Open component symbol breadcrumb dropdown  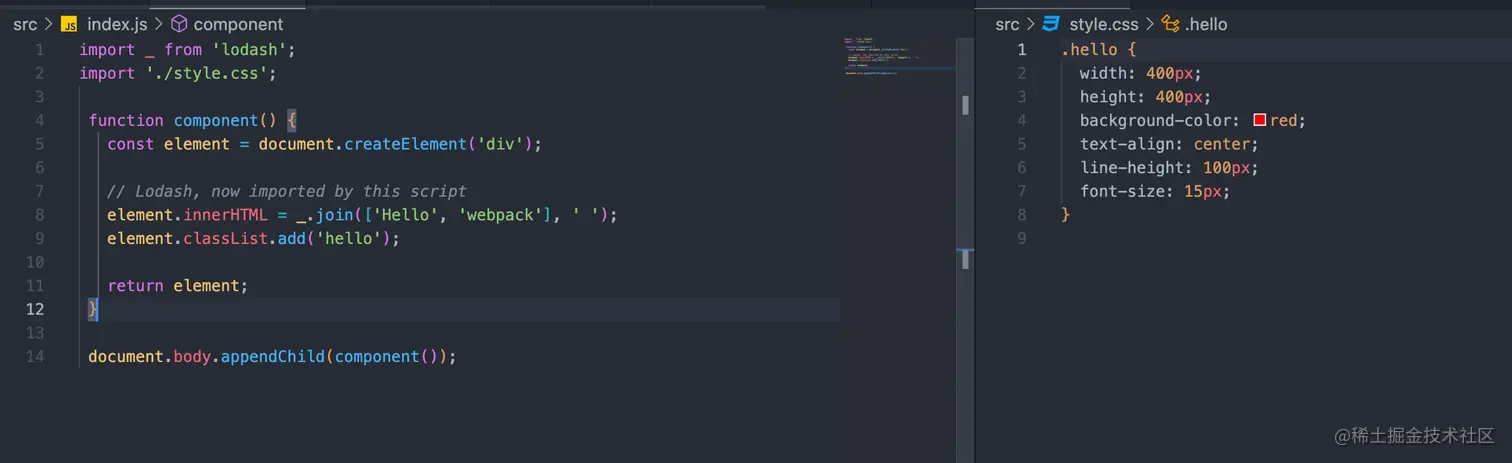click(238, 24)
